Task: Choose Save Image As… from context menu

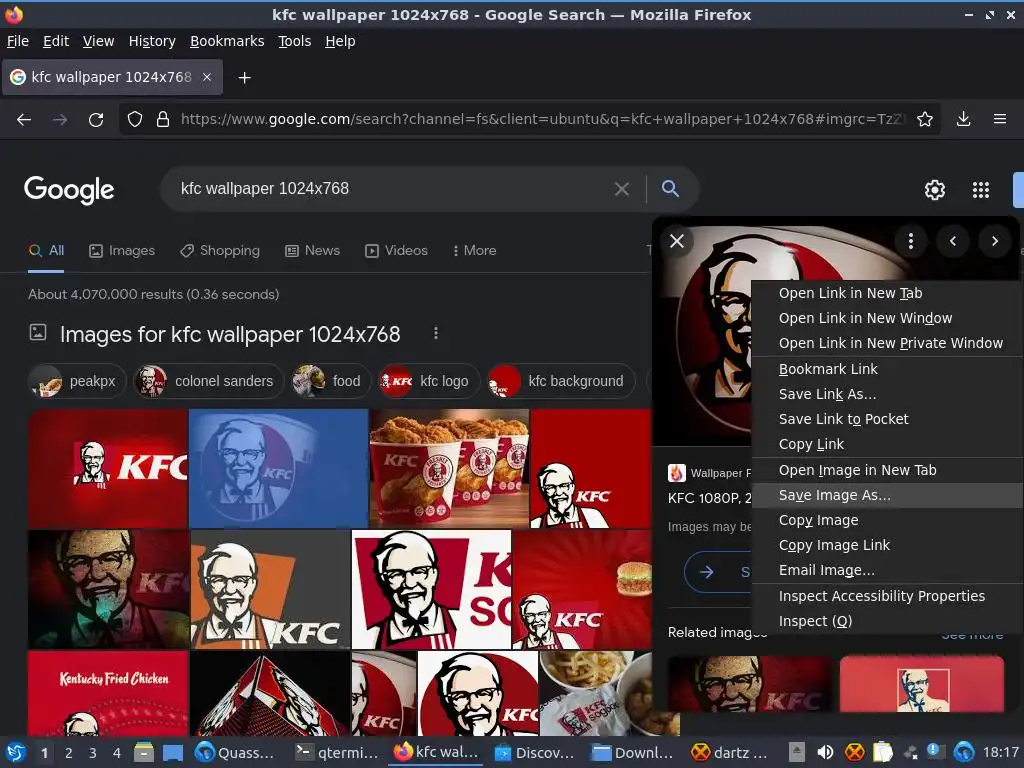Action: 888,495
